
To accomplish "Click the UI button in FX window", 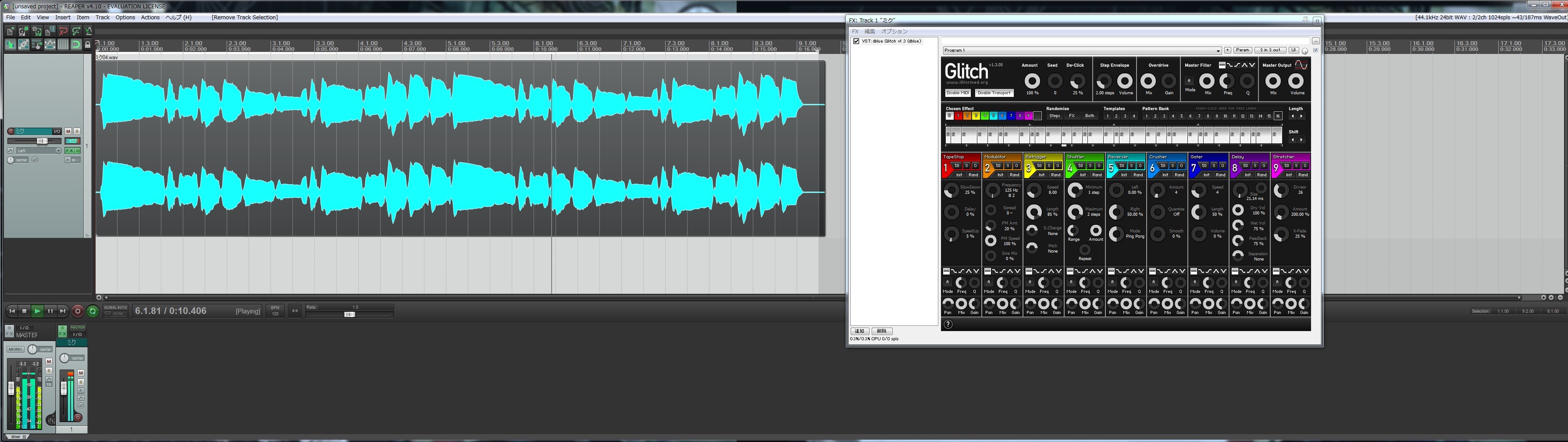I will click(1294, 50).
